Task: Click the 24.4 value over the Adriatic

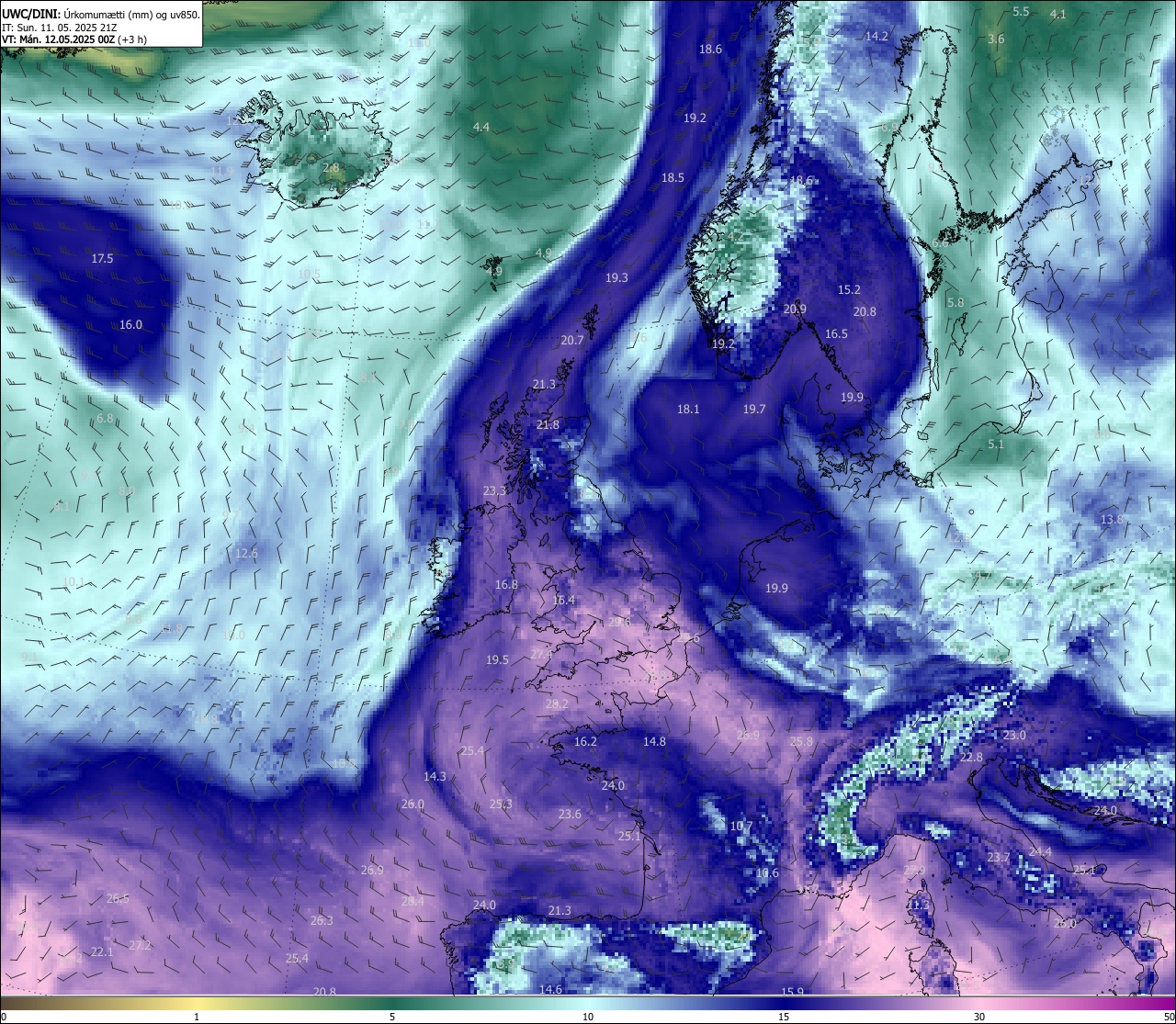Action: coord(1040,852)
